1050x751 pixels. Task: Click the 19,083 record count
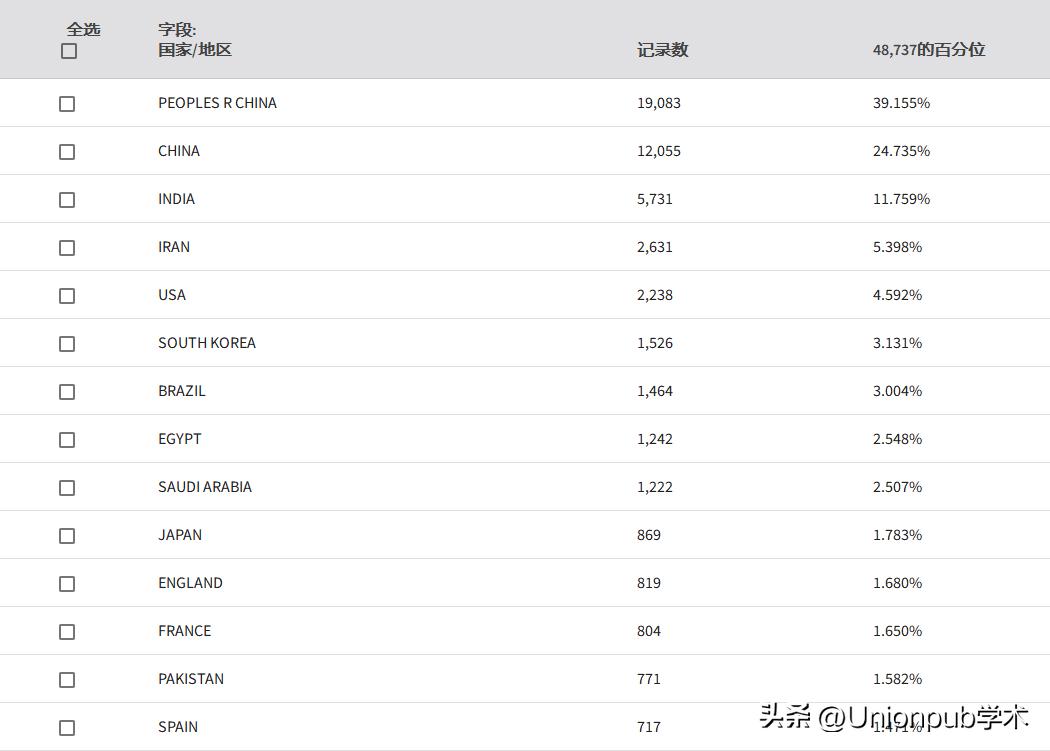pos(658,103)
